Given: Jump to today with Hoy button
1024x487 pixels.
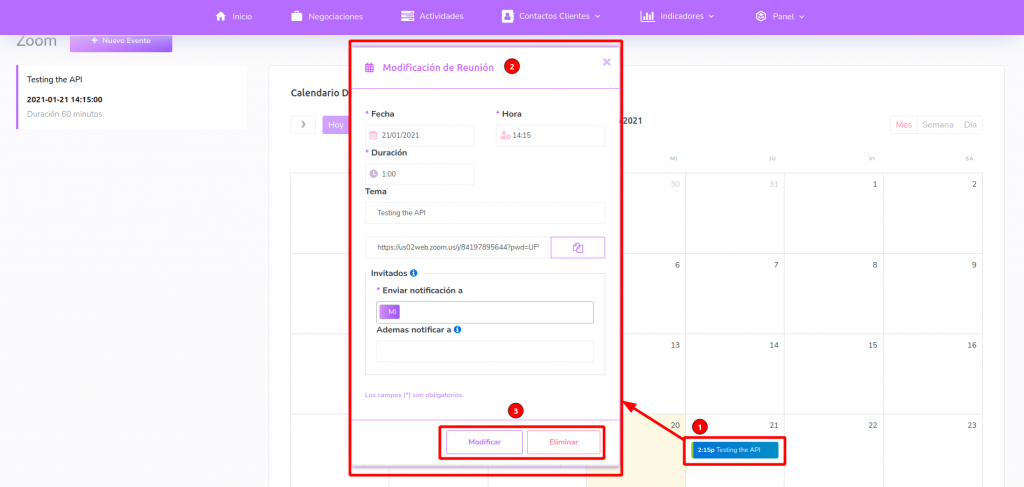Looking at the screenshot, I should [x=336, y=125].
